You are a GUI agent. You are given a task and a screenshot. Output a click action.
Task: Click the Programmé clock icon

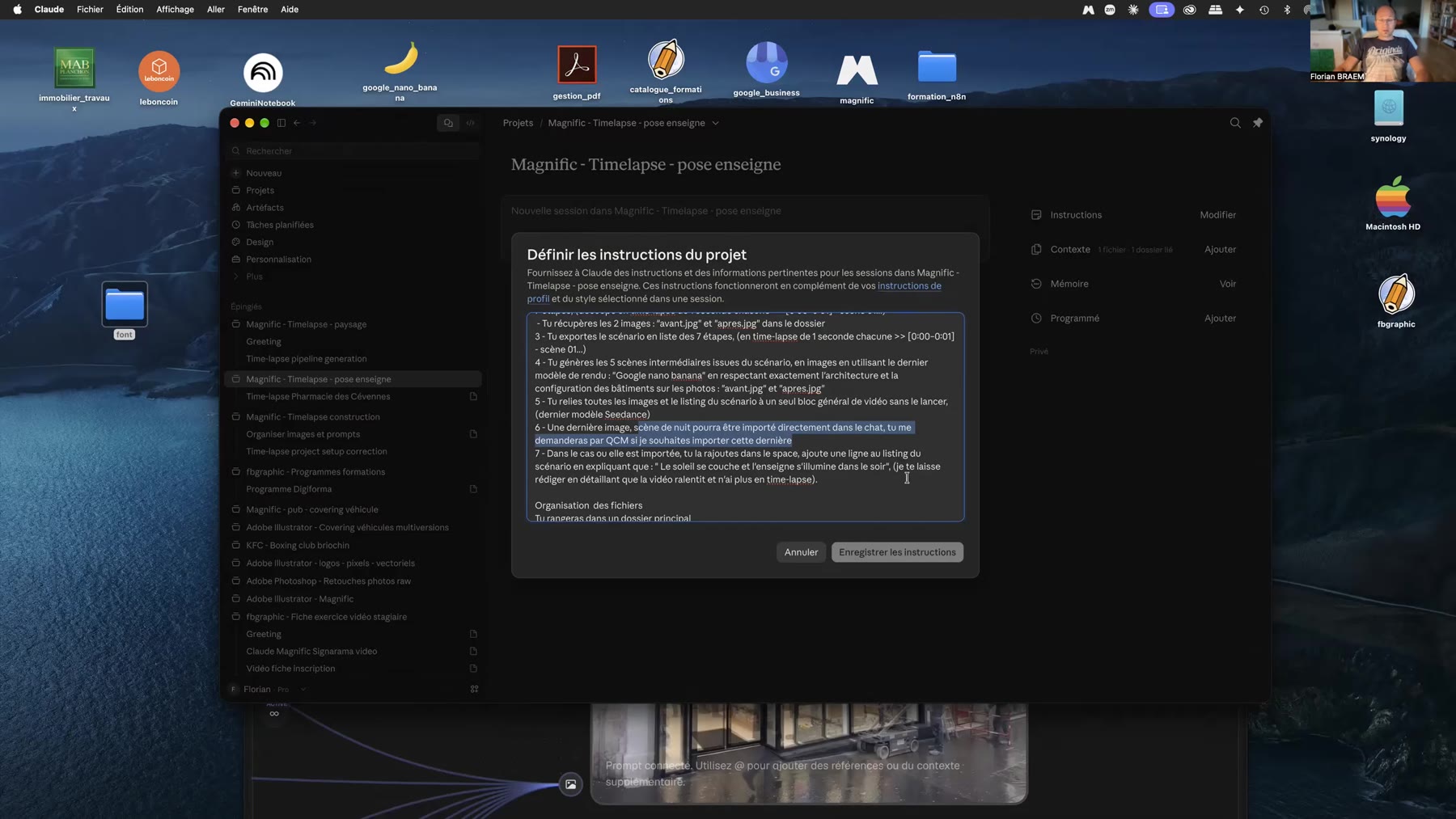1036,318
